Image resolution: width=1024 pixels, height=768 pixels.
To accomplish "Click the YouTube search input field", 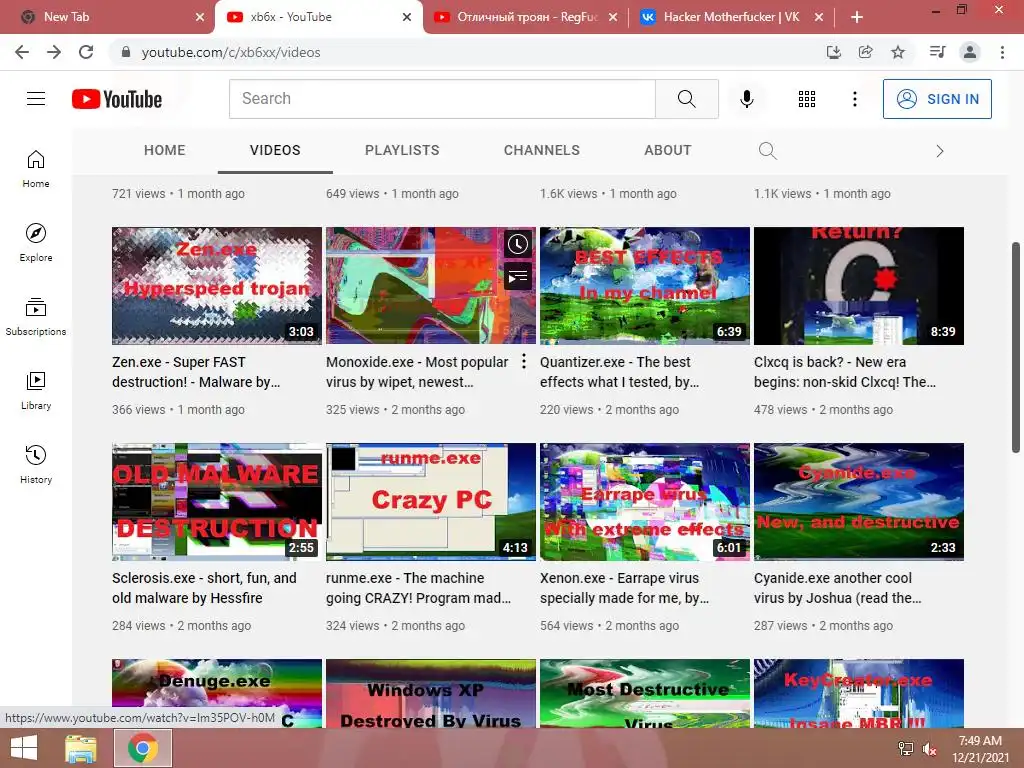I will coord(442,99).
